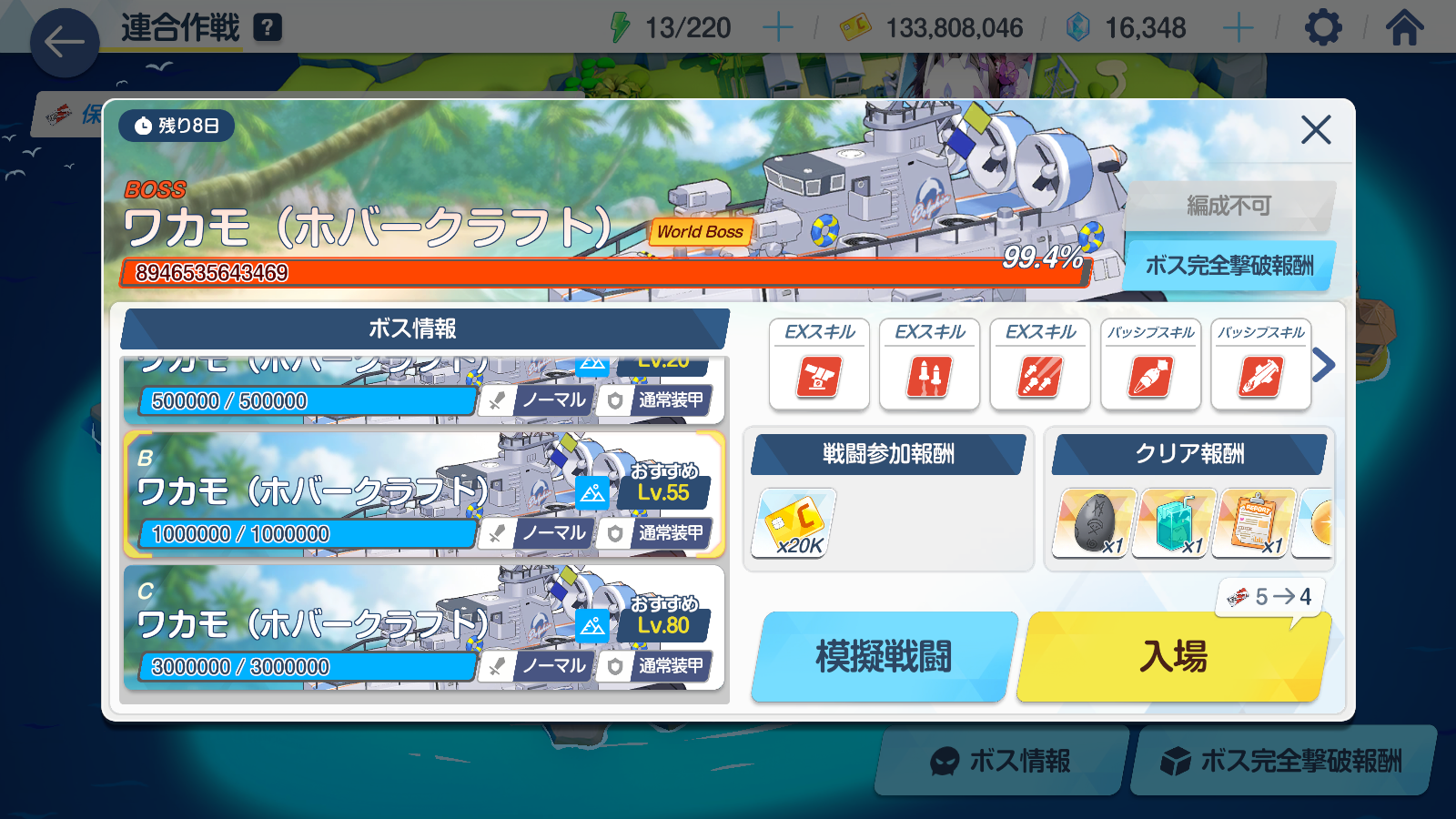
Task: Select difficulty C Lv.80 boss entry
Action: click(424, 628)
